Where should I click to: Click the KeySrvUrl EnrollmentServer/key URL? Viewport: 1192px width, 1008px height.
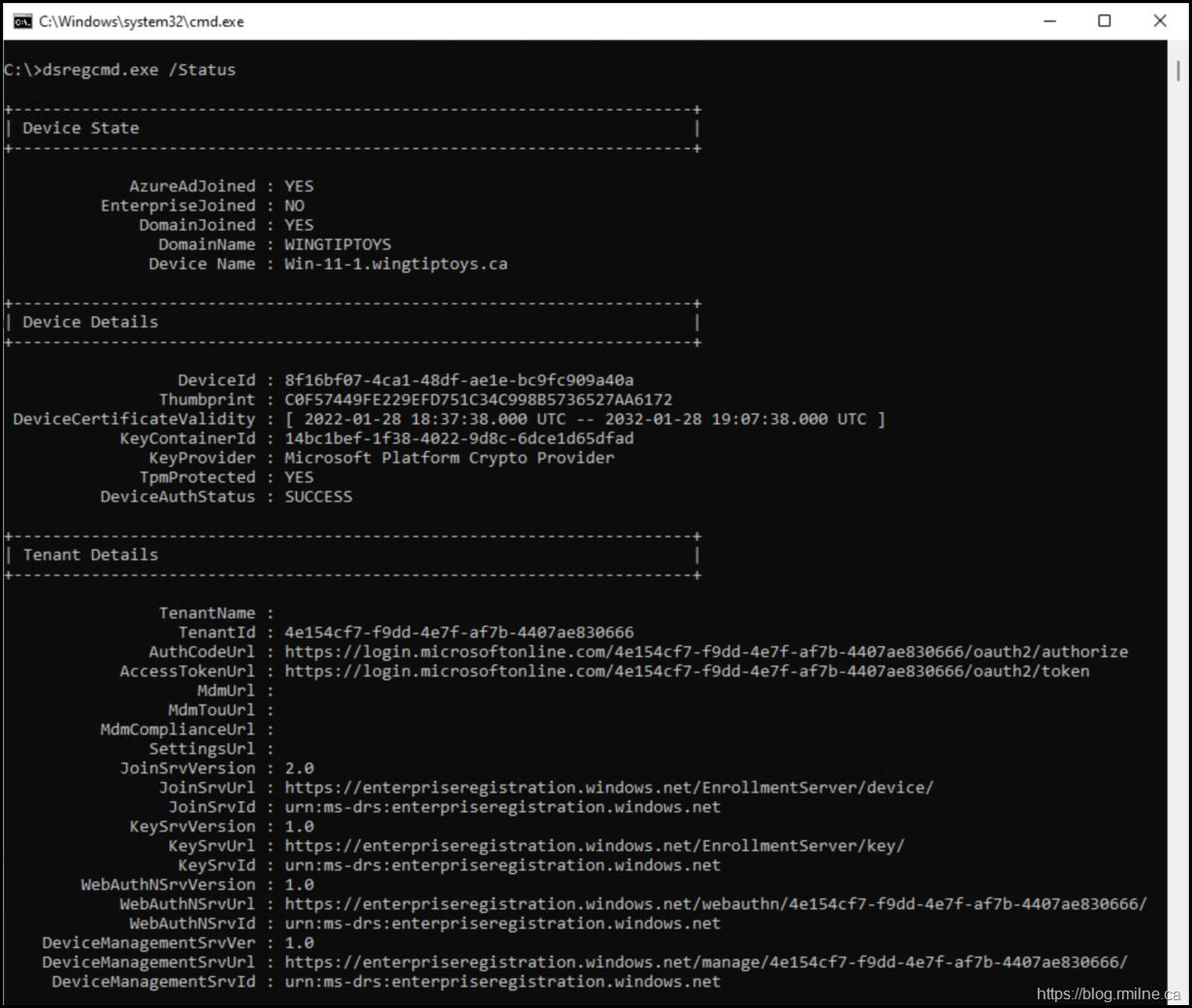595,846
